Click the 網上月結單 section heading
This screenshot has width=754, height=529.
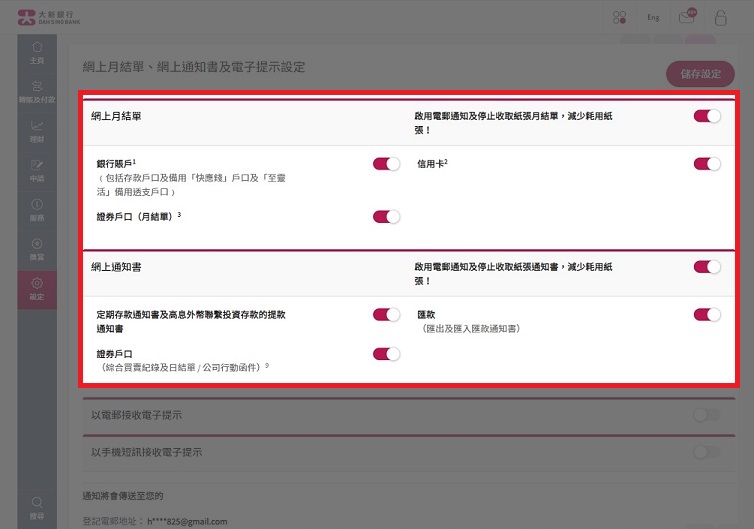click(116, 116)
